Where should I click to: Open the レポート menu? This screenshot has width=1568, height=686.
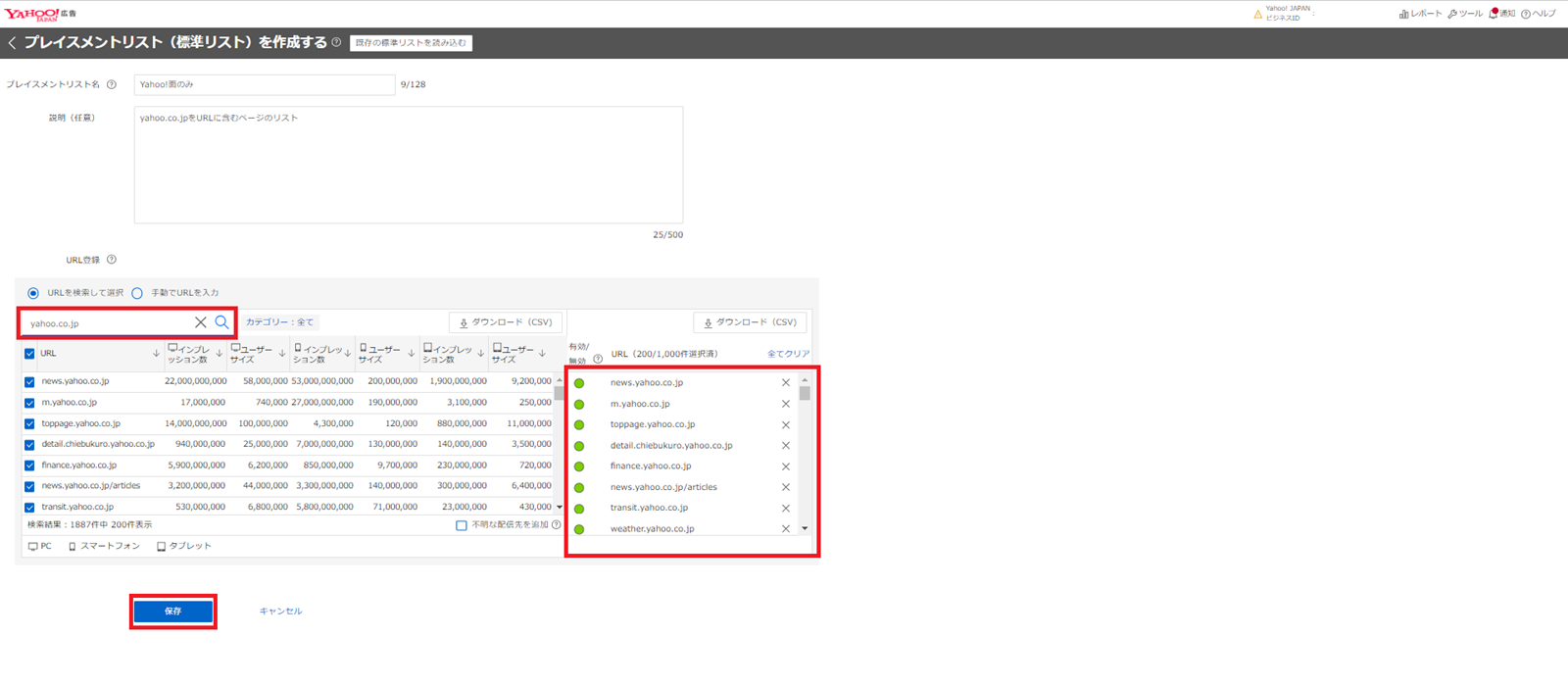(1420, 14)
